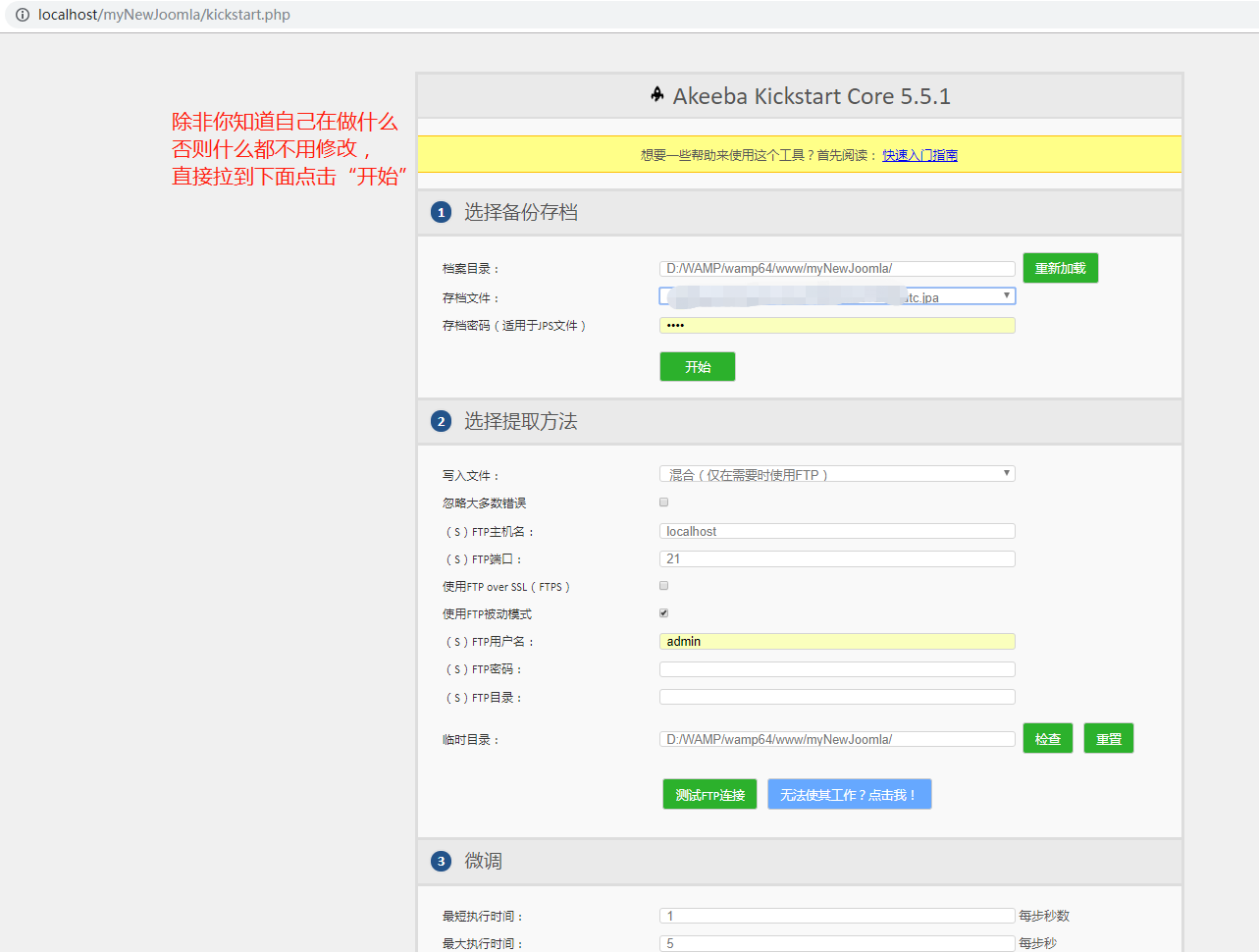This screenshot has height=952, width=1259.
Task: Click the （S）FTP密码： label
Action: (483, 669)
